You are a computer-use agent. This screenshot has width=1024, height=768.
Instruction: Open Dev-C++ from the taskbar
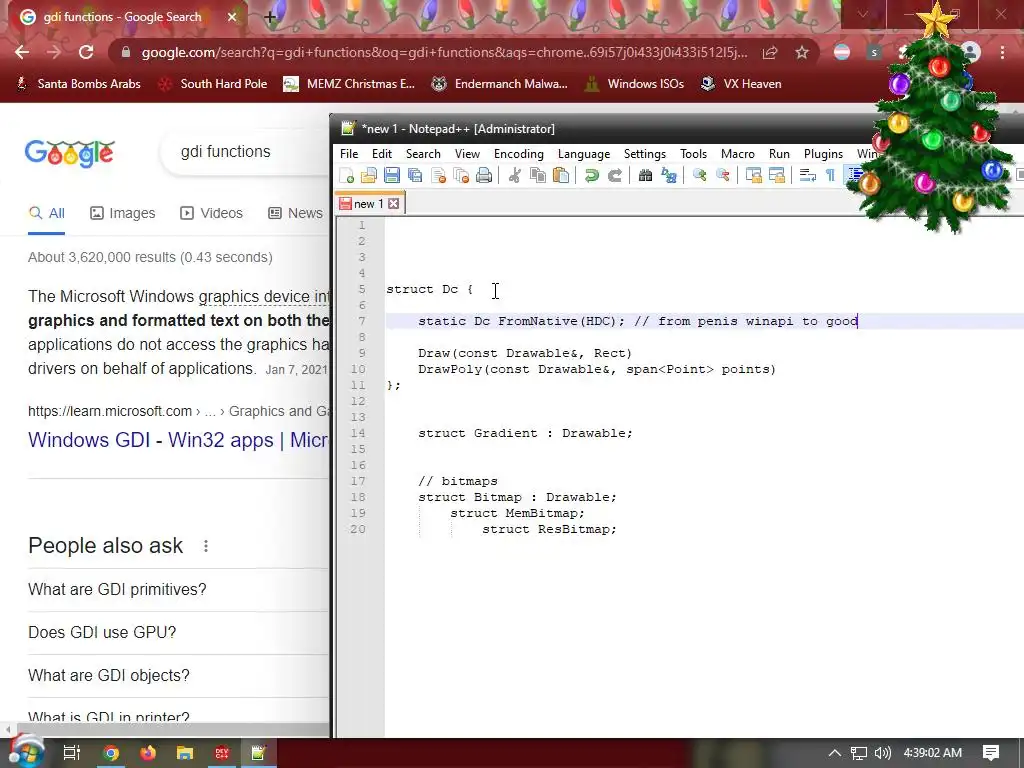pyautogui.click(x=221, y=753)
